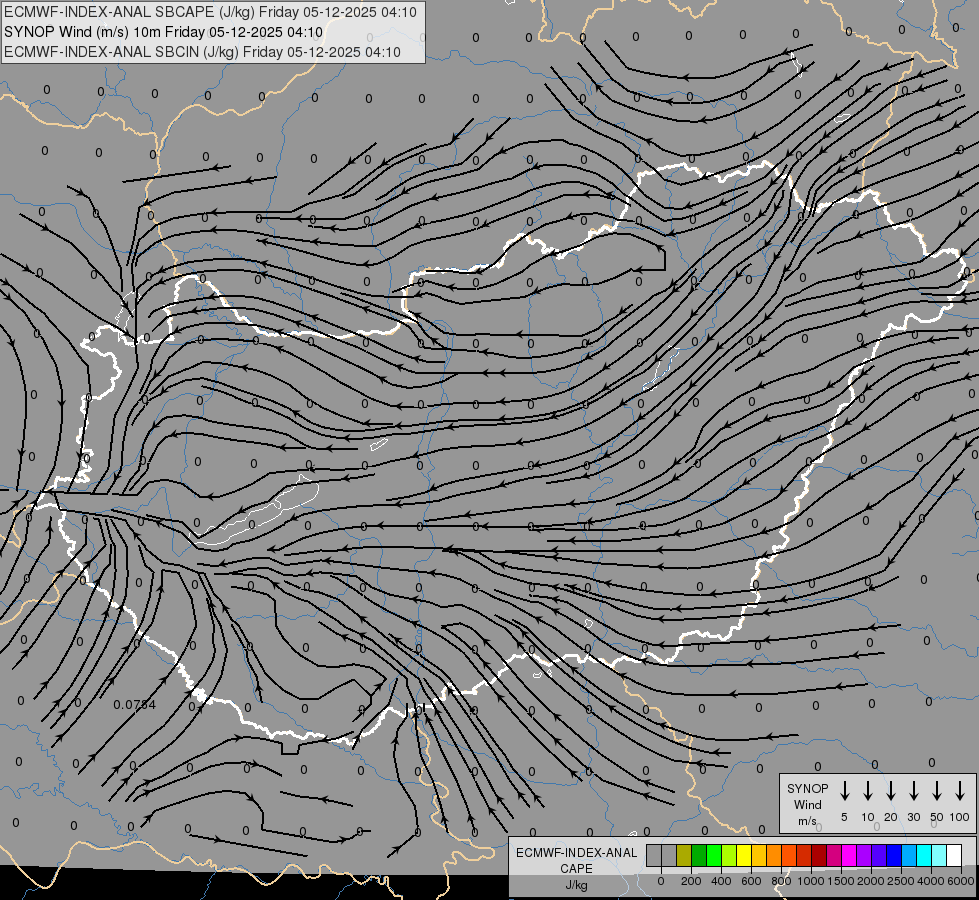Pick the red swatch left of 1000
The height and width of the screenshot is (900, 979).
point(804,856)
